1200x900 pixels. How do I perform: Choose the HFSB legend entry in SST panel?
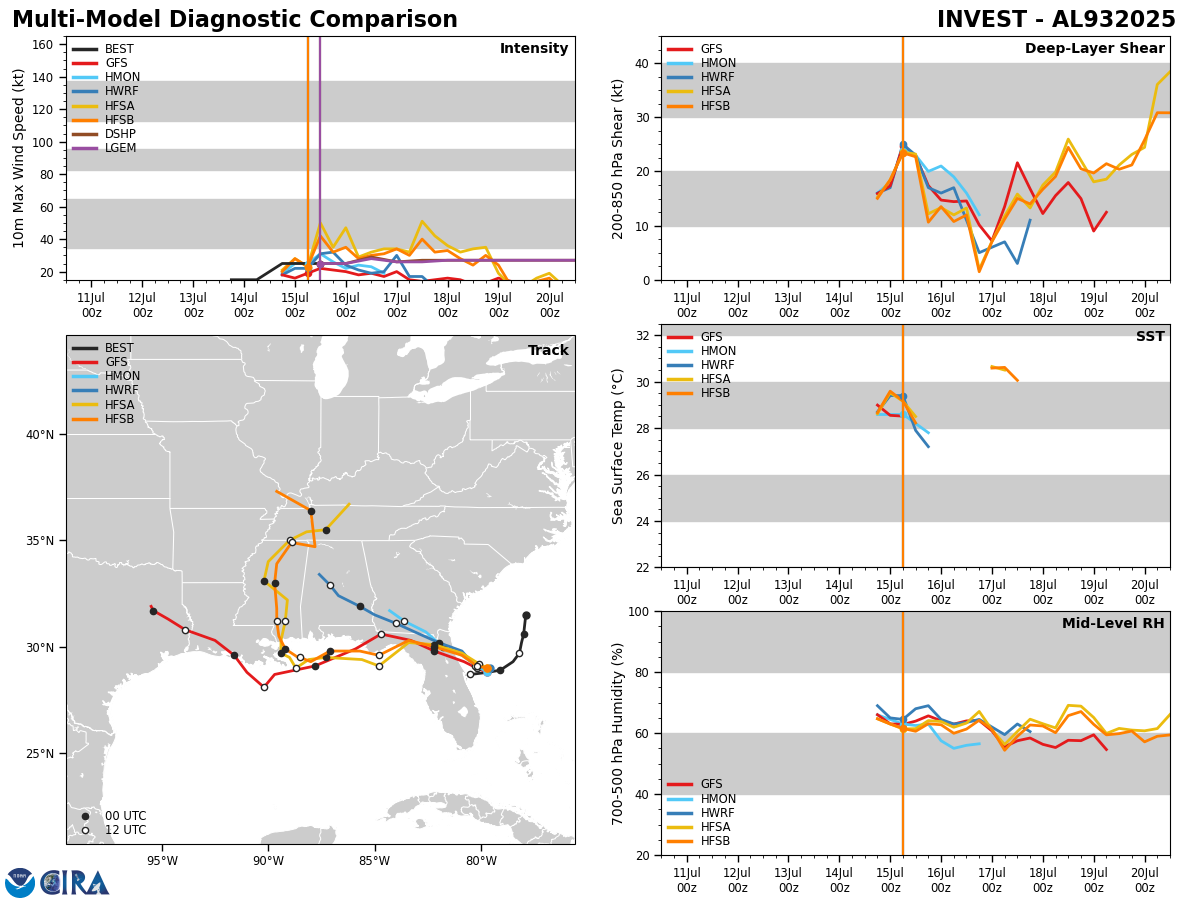[x=715, y=393]
